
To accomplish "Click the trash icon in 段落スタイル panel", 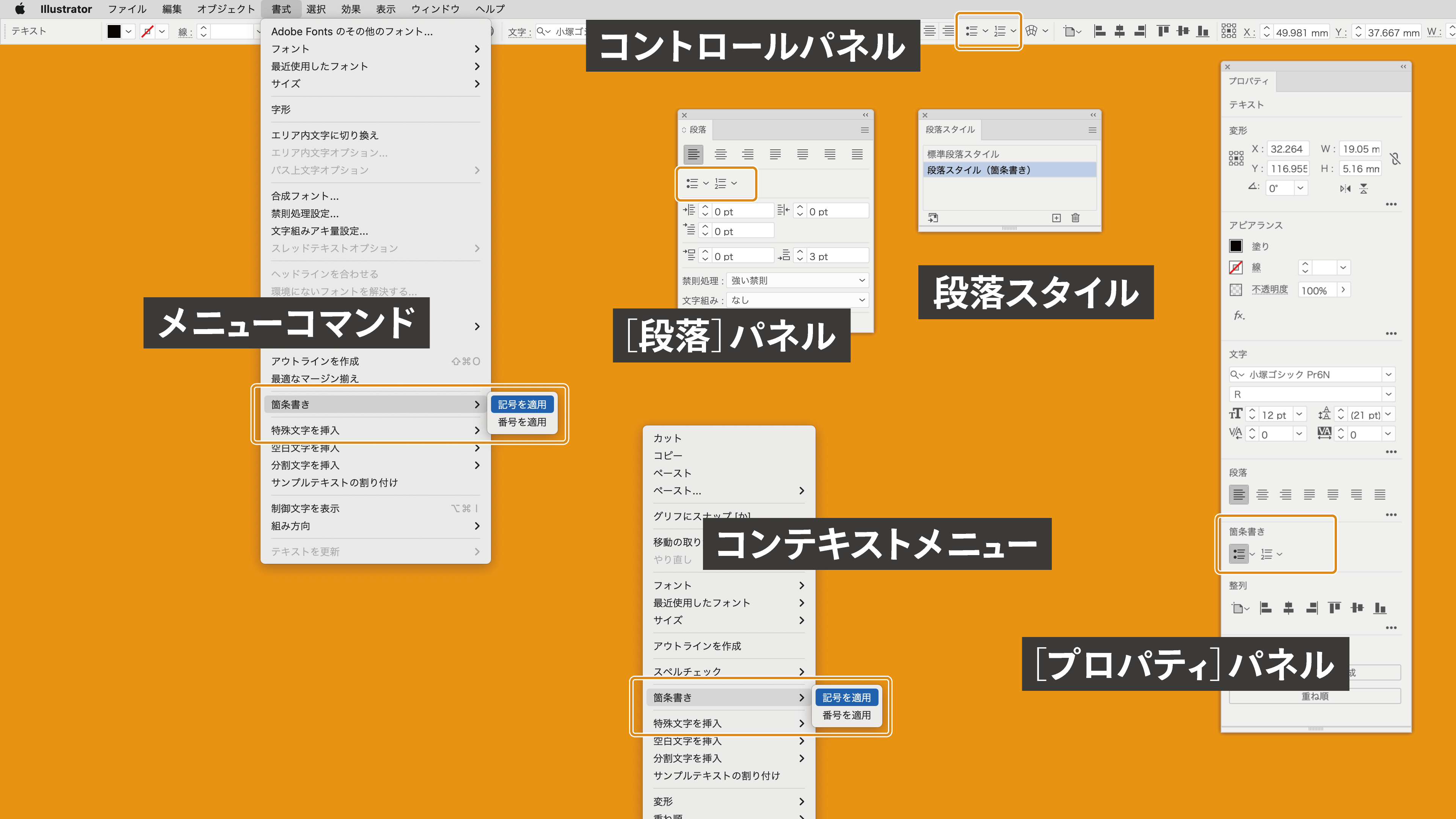I will tap(1076, 218).
